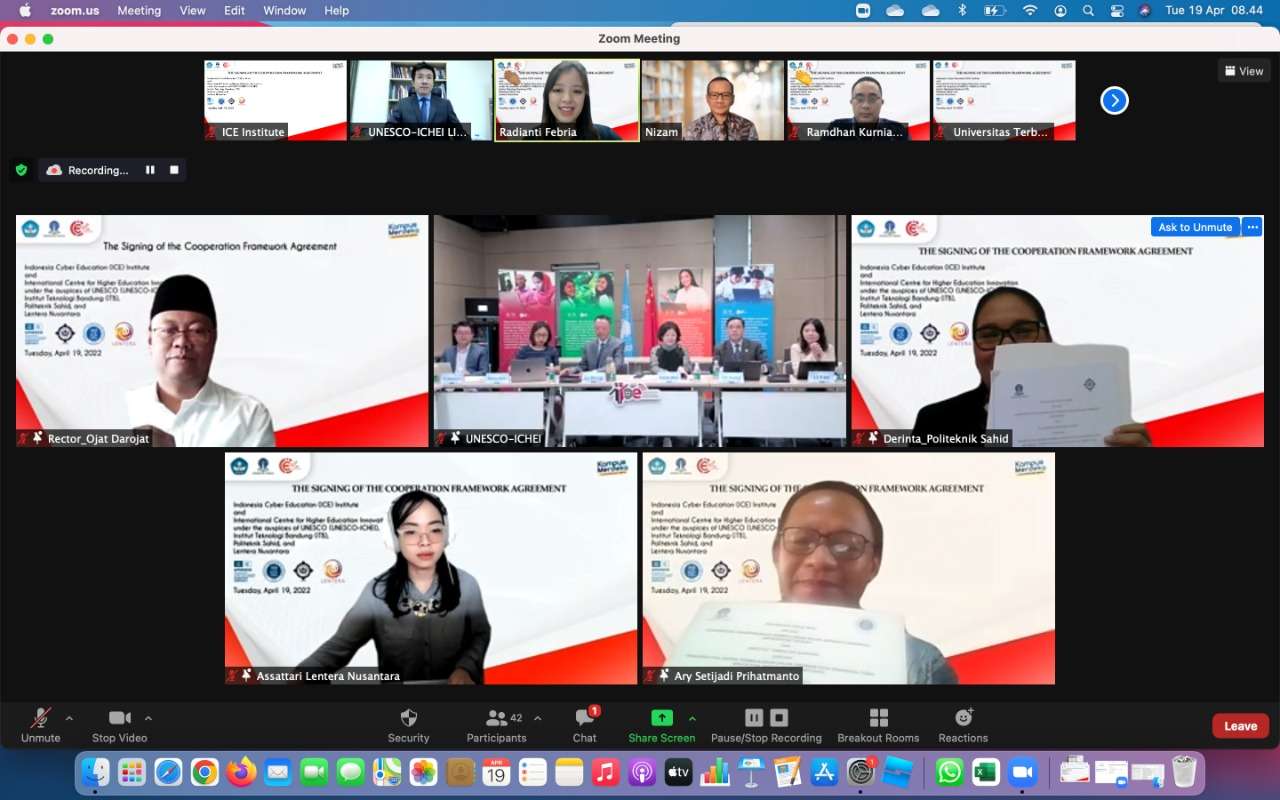Open Mail from the Dock

pyautogui.click(x=277, y=772)
